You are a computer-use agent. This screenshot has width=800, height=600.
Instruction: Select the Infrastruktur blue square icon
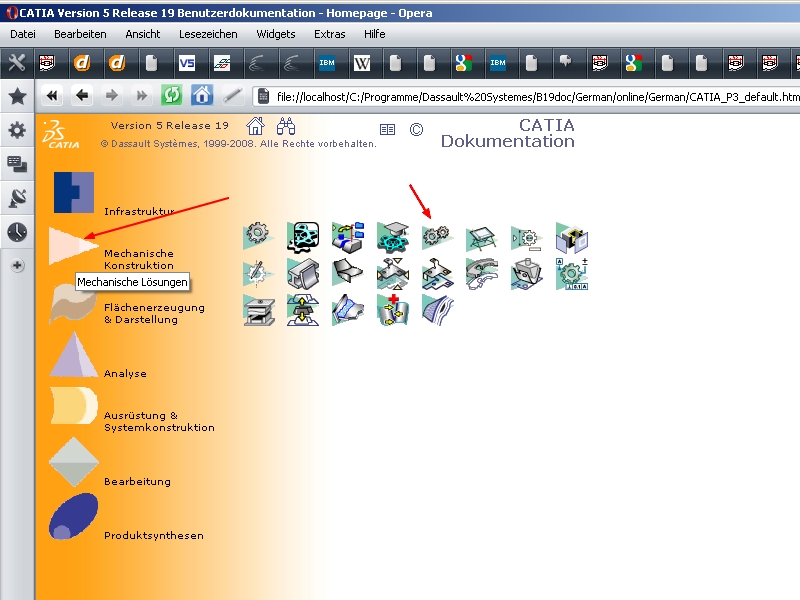point(74,192)
